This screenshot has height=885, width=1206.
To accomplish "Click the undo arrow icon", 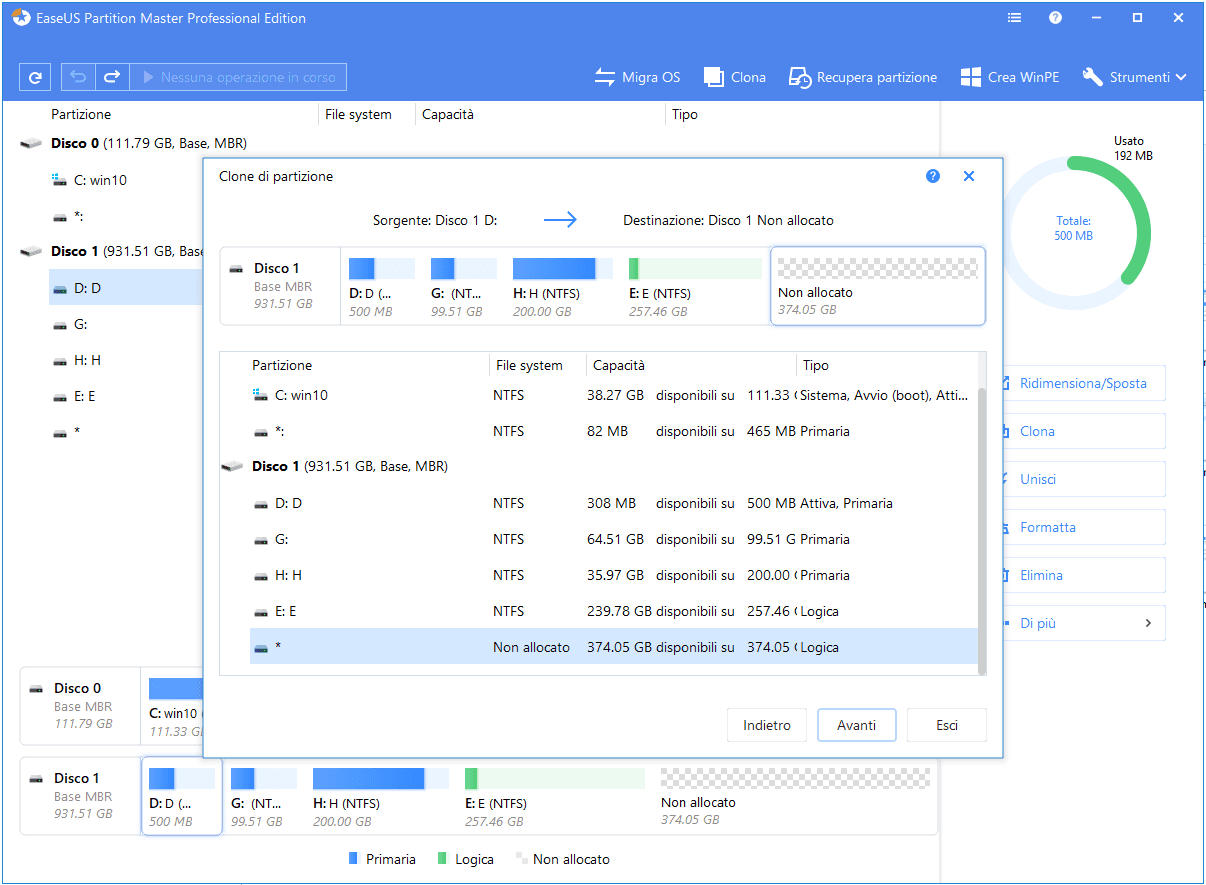I will [78, 77].
